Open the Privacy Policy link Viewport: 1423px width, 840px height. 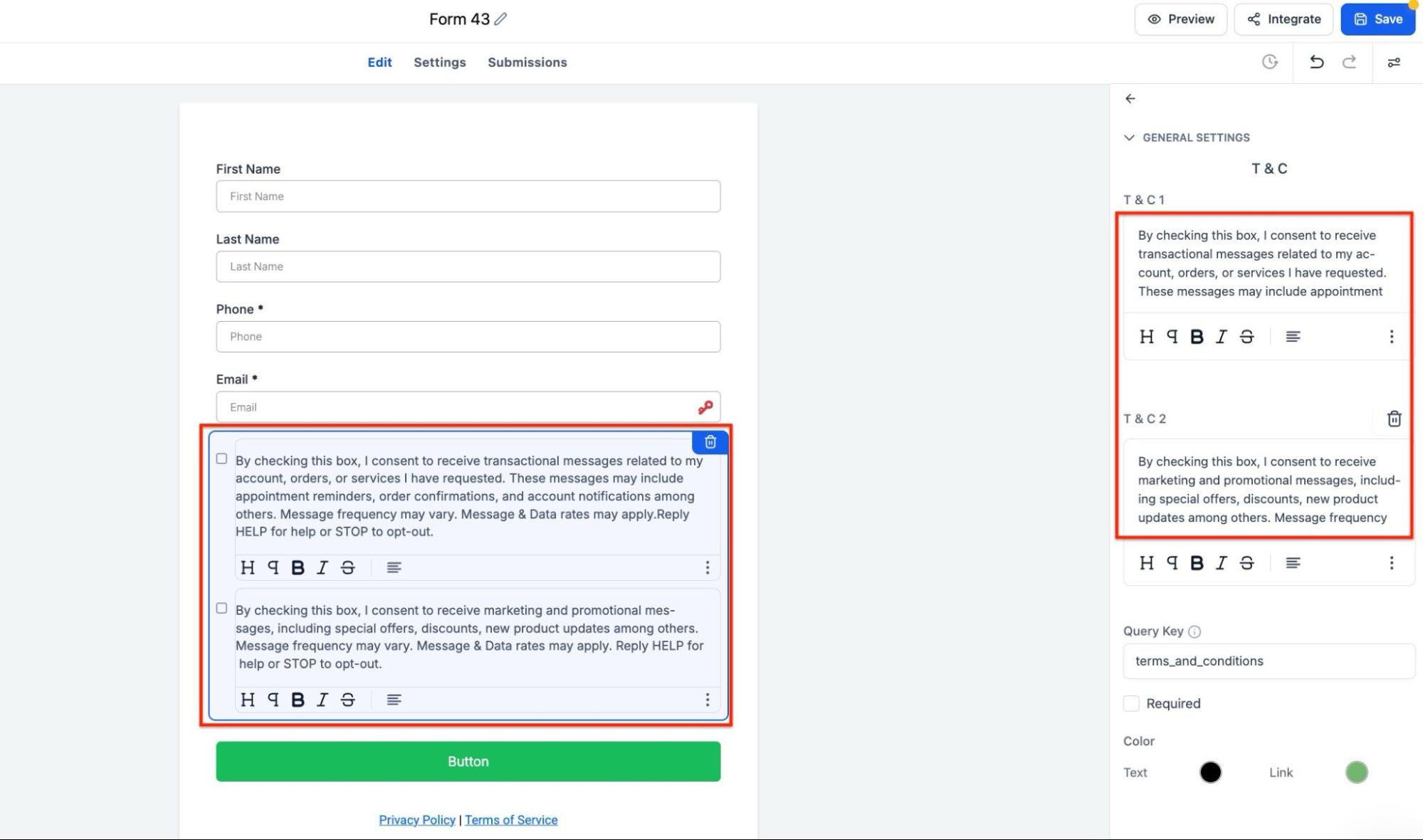tap(416, 820)
